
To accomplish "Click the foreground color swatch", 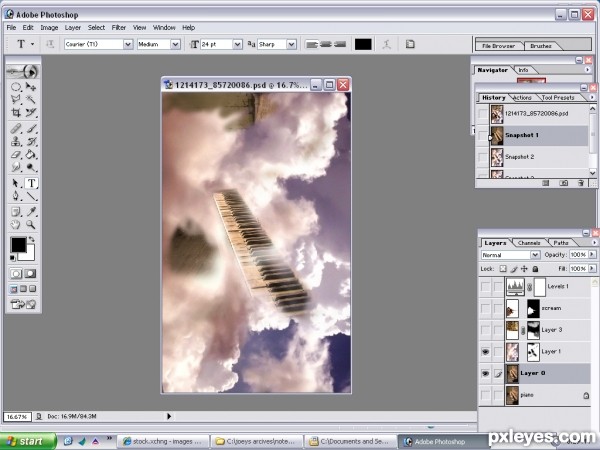I will click(18, 245).
